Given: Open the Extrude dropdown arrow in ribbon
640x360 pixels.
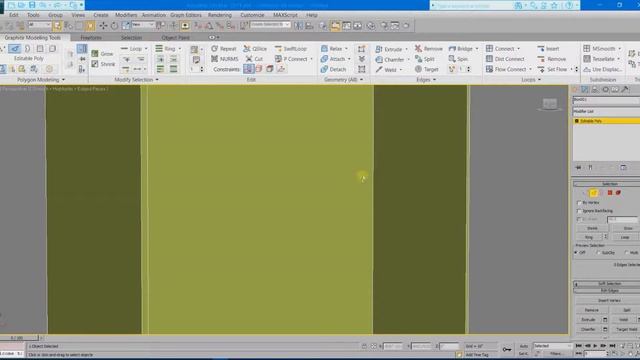Looking at the screenshot, I should (407, 49).
